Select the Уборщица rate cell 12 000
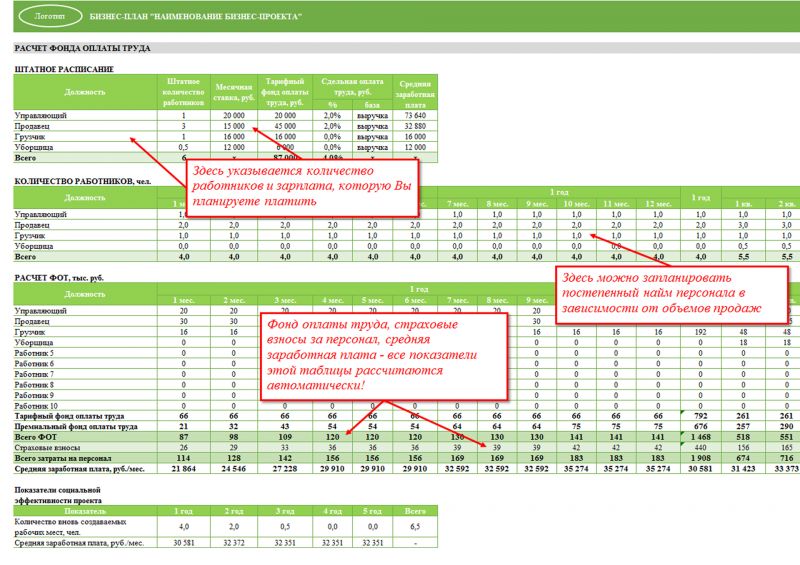800x565 pixels. pyautogui.click(x=234, y=147)
